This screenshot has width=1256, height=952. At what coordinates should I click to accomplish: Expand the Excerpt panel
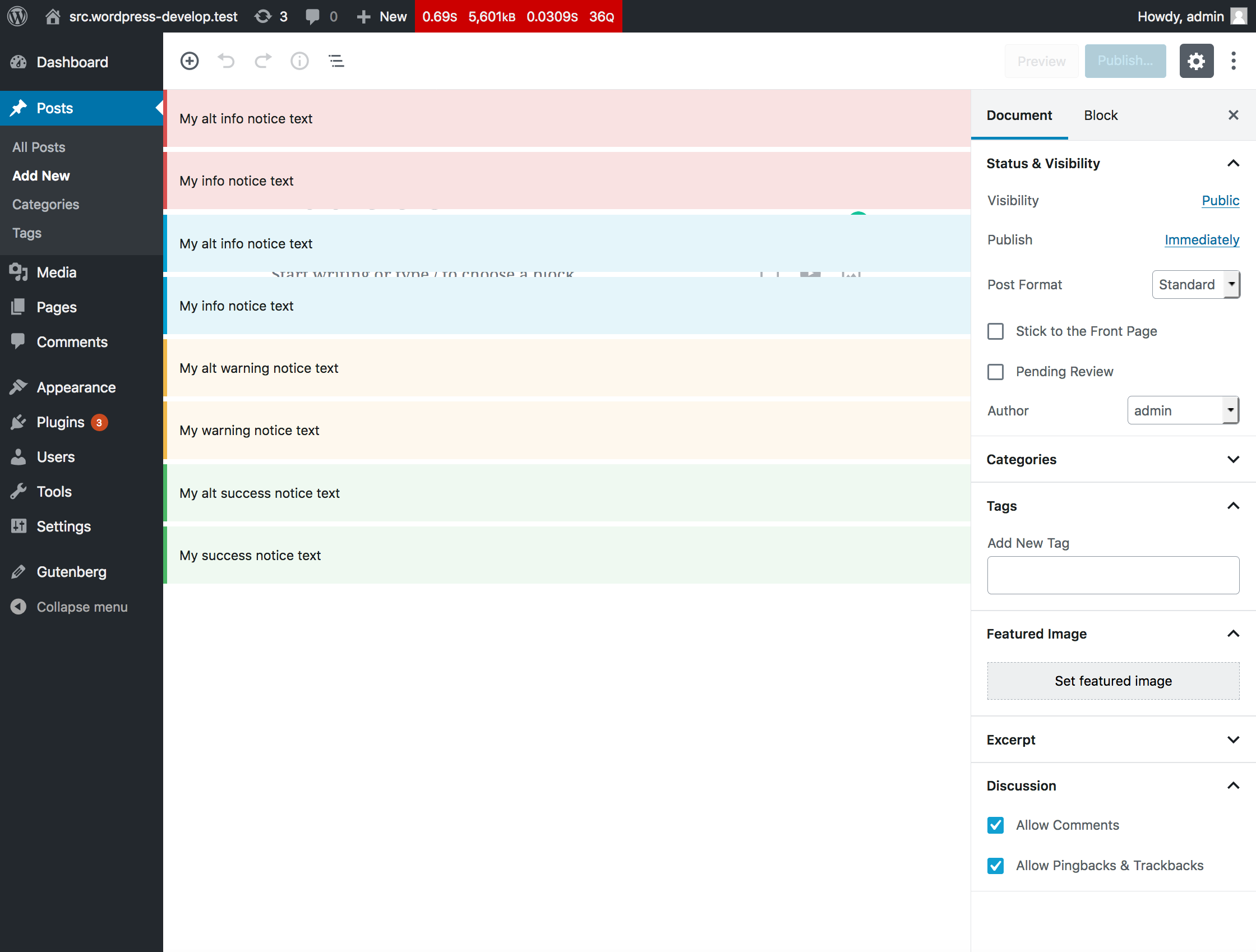pyautogui.click(x=1113, y=740)
